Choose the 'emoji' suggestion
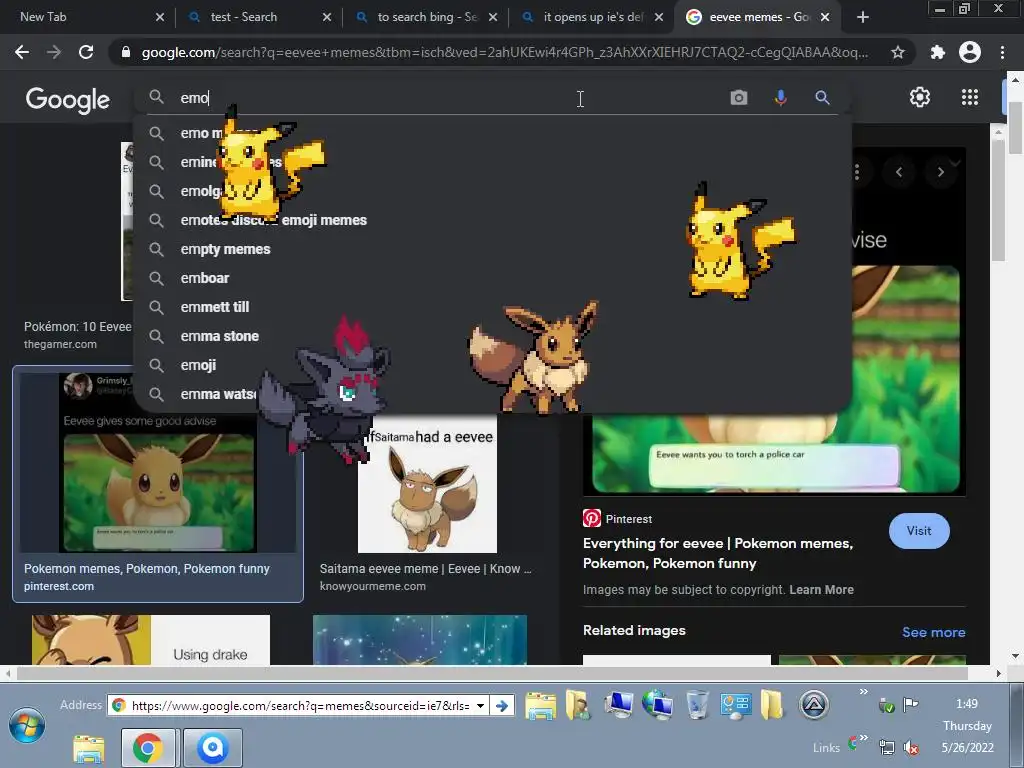The image size is (1024, 768). click(x=491, y=365)
